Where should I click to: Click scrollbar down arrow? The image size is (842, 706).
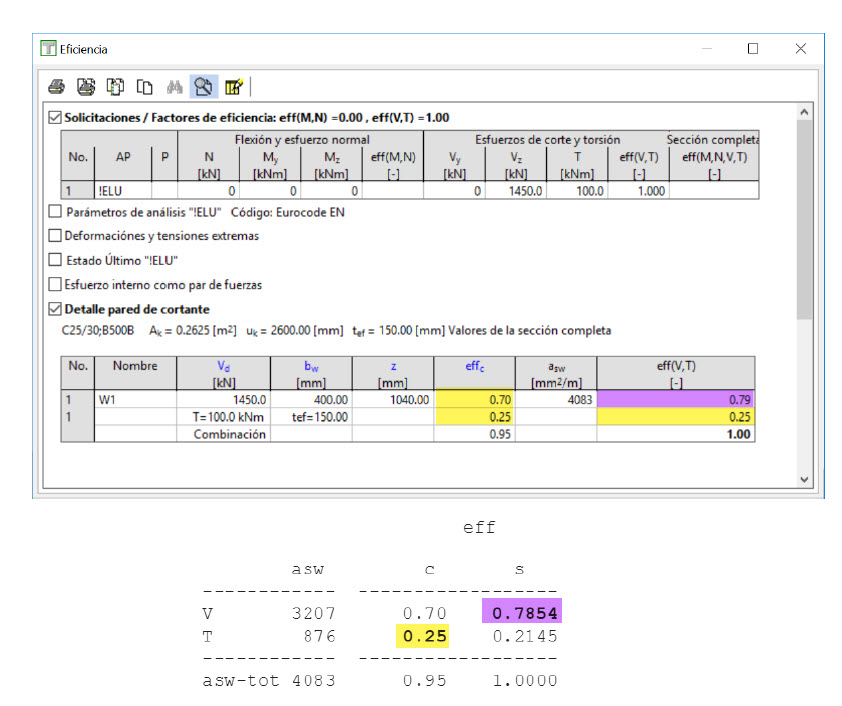[806, 480]
